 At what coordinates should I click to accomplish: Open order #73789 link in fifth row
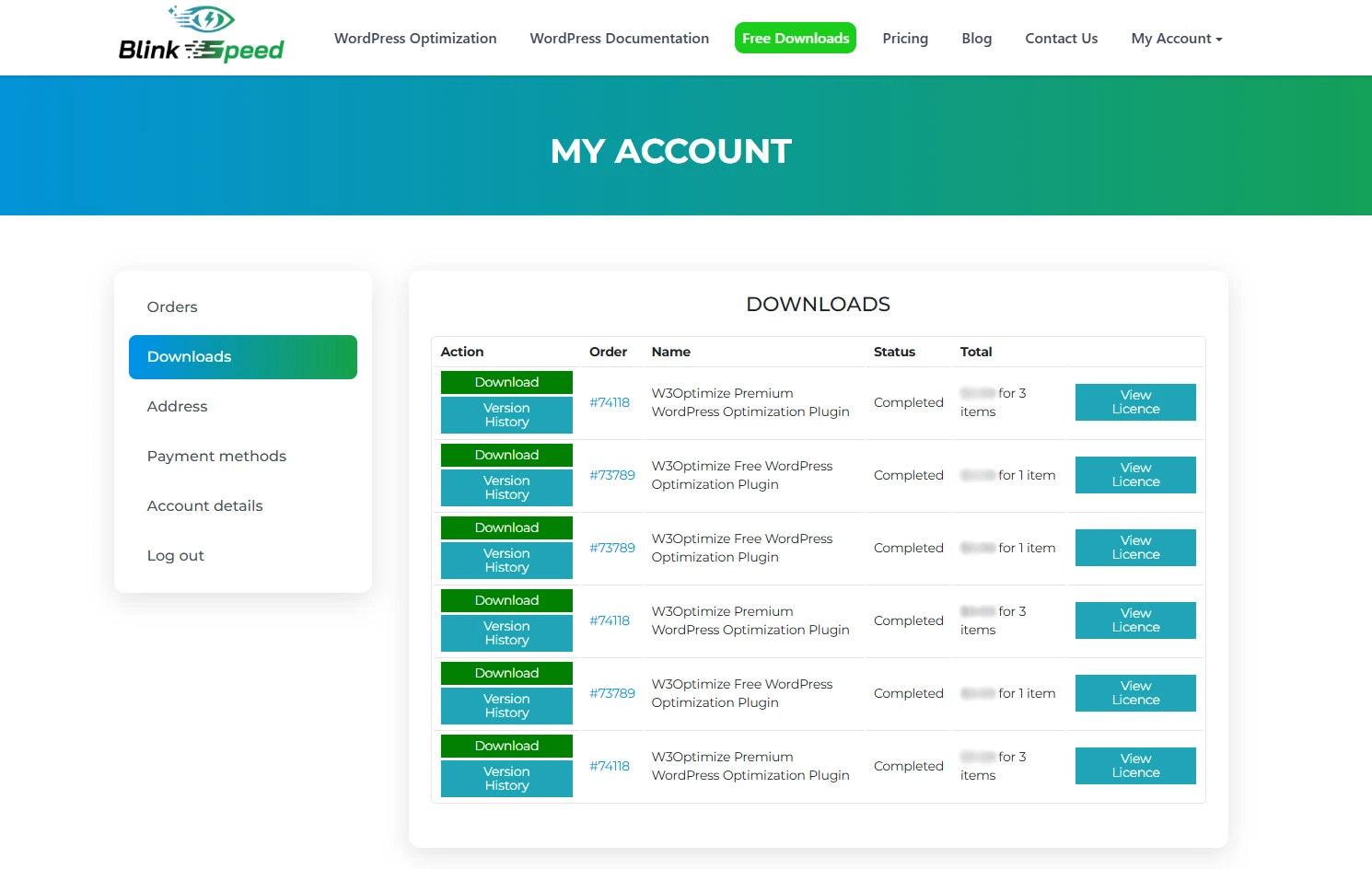612,693
